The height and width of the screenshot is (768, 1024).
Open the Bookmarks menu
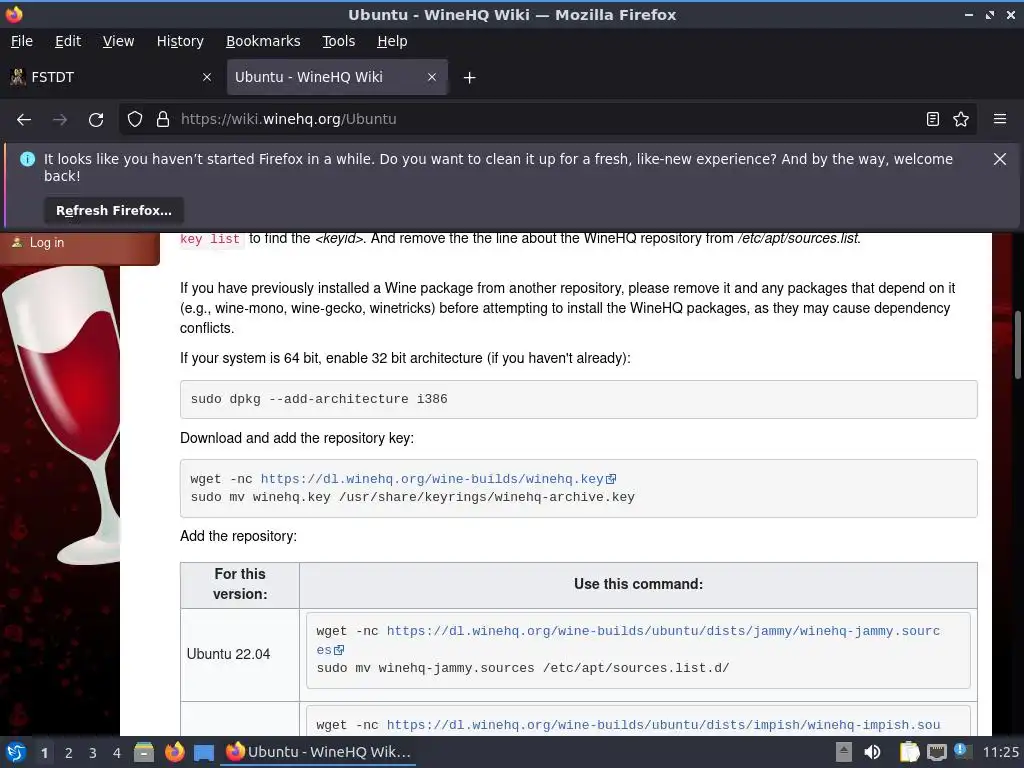click(x=263, y=41)
